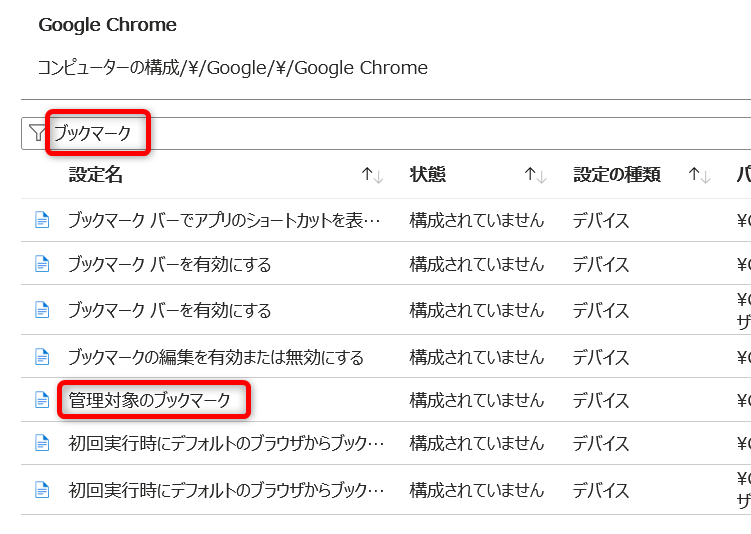The image size is (751, 534).
Task: Click document icon for 管理対象のブックマーク row
Action: tap(42, 399)
